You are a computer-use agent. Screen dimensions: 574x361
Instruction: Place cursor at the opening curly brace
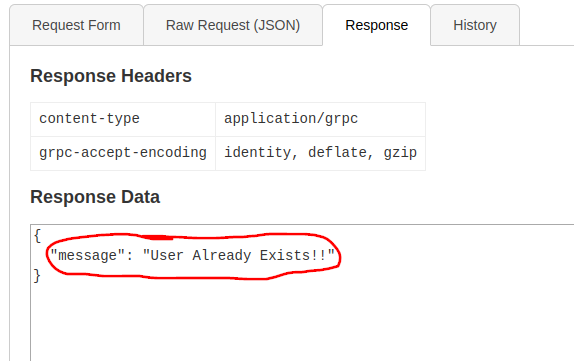pos(37,236)
